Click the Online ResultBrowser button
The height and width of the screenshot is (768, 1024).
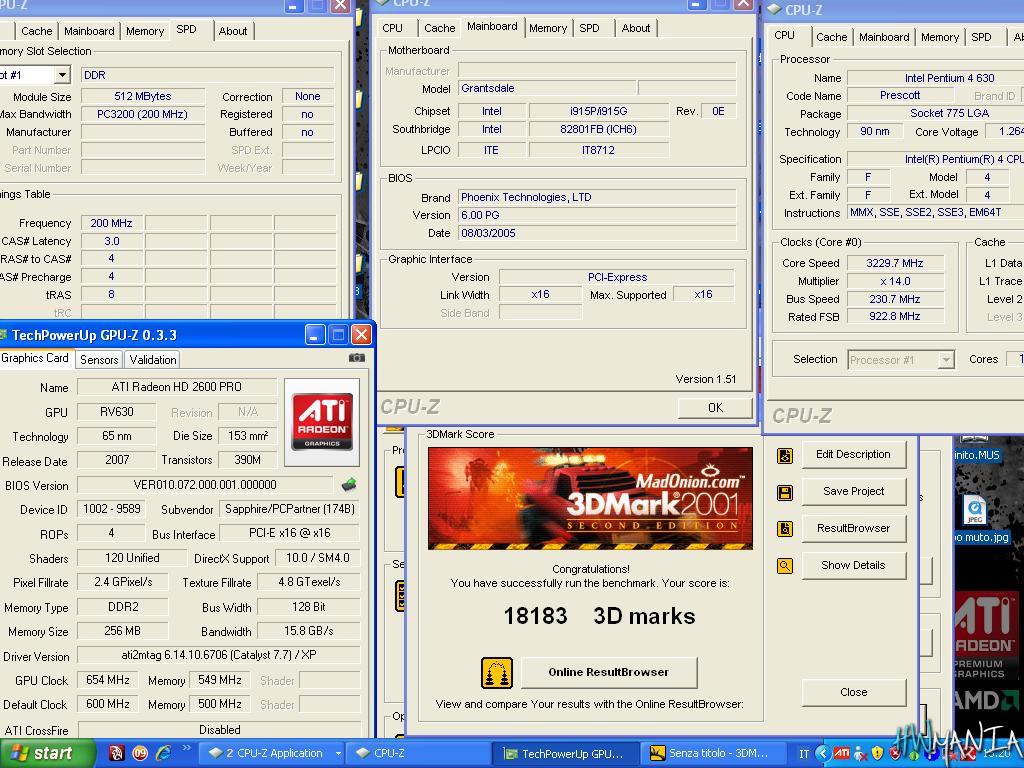click(x=609, y=673)
